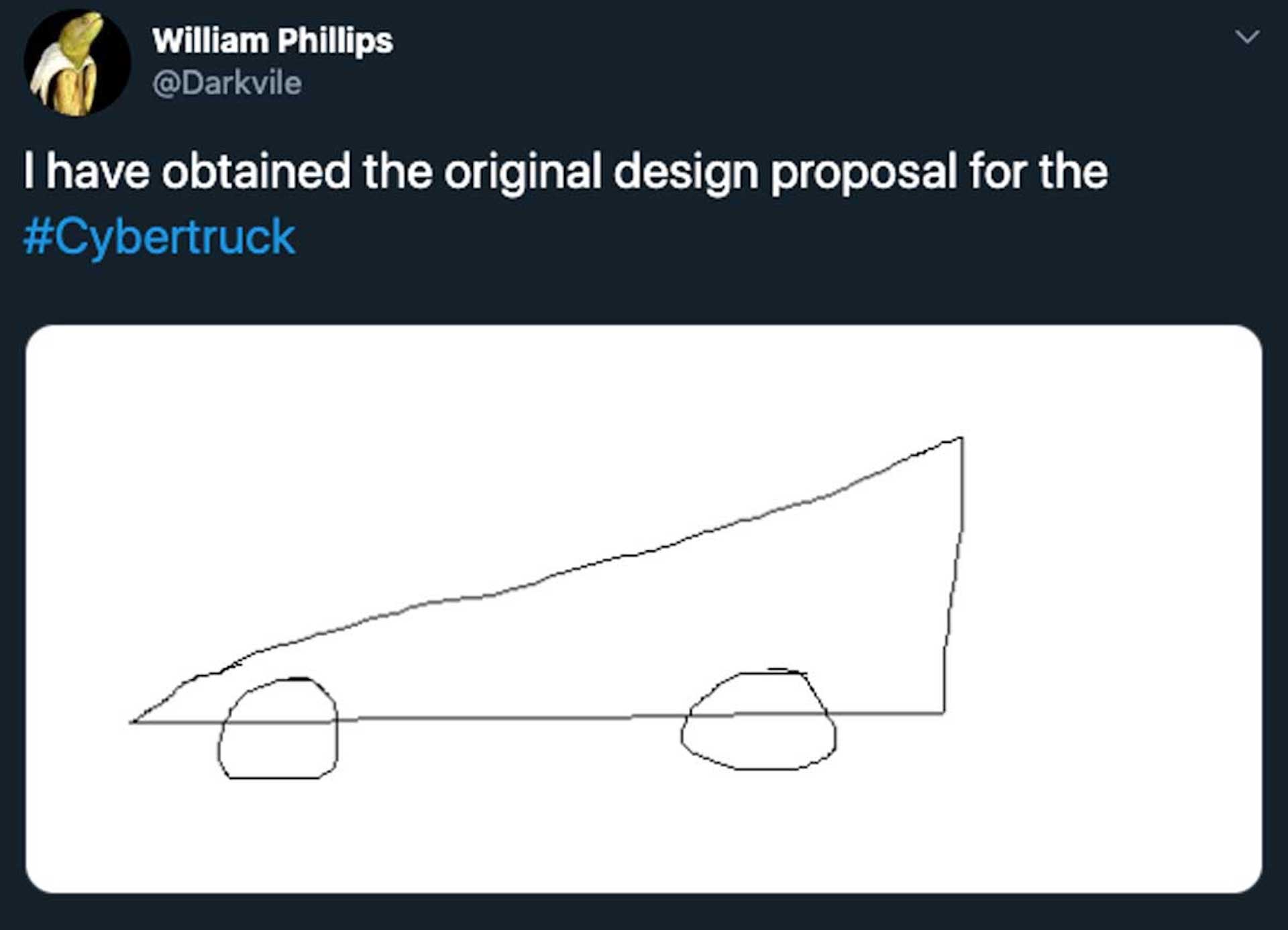This screenshot has width=1288, height=930.
Task: Click the rear wheel of the sketch
Action: tap(758, 719)
